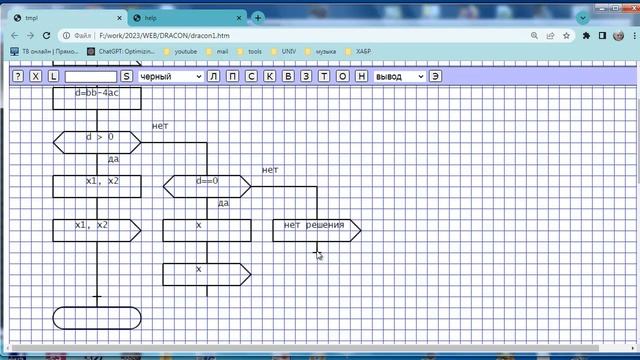Focus the toolbar text input field
Viewport: 640px width, 360px height.
point(91,77)
